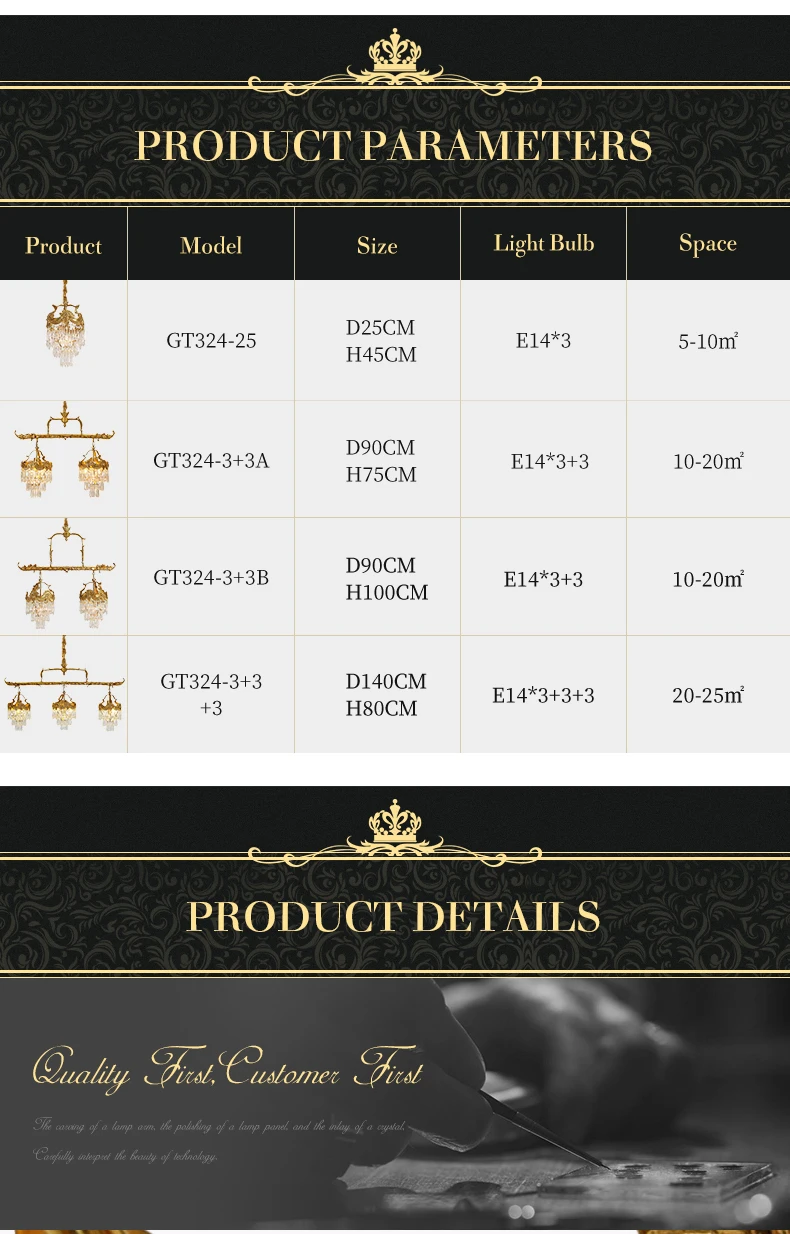The width and height of the screenshot is (790, 1234).
Task: Click the Space column header
Action: pos(708,243)
